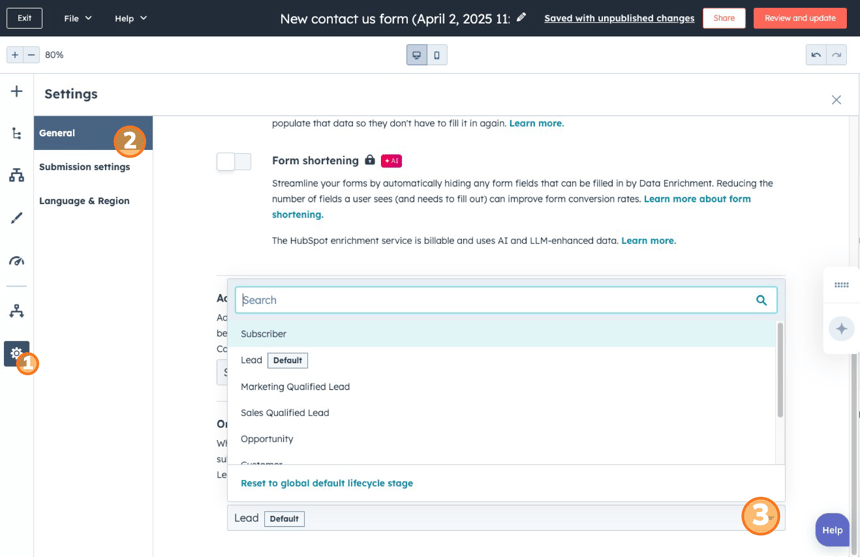Edit the form name with pencil icon

coord(522,18)
